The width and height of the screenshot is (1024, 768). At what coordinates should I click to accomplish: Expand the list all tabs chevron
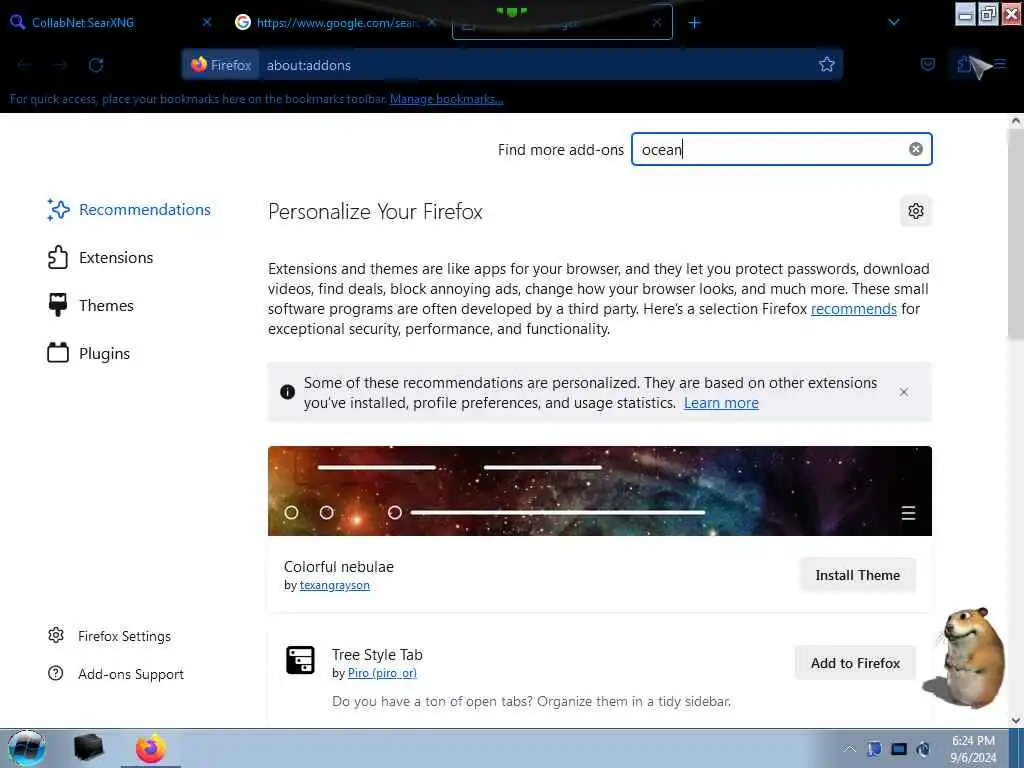click(894, 22)
